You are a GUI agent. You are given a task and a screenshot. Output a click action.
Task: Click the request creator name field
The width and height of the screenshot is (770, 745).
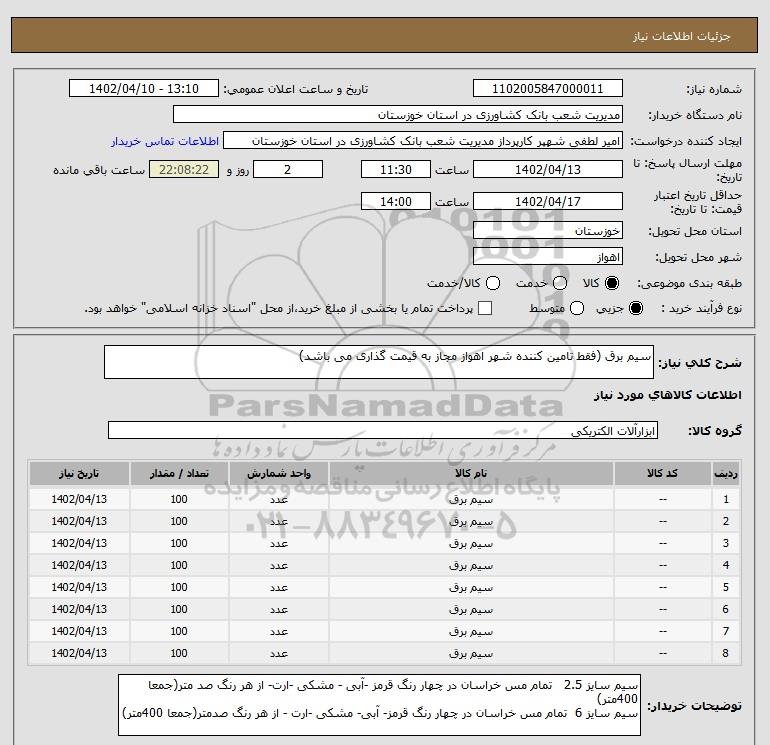(x=423, y=140)
